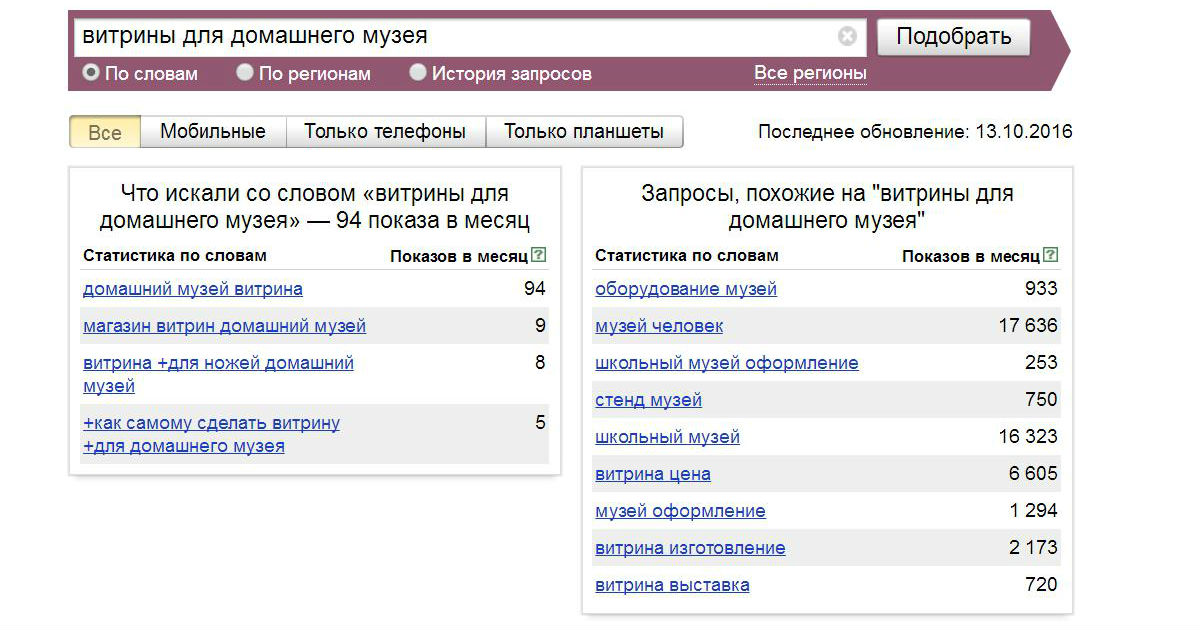
Task: Switch to the 'Все' devices tab
Action: pyautogui.click(x=105, y=132)
